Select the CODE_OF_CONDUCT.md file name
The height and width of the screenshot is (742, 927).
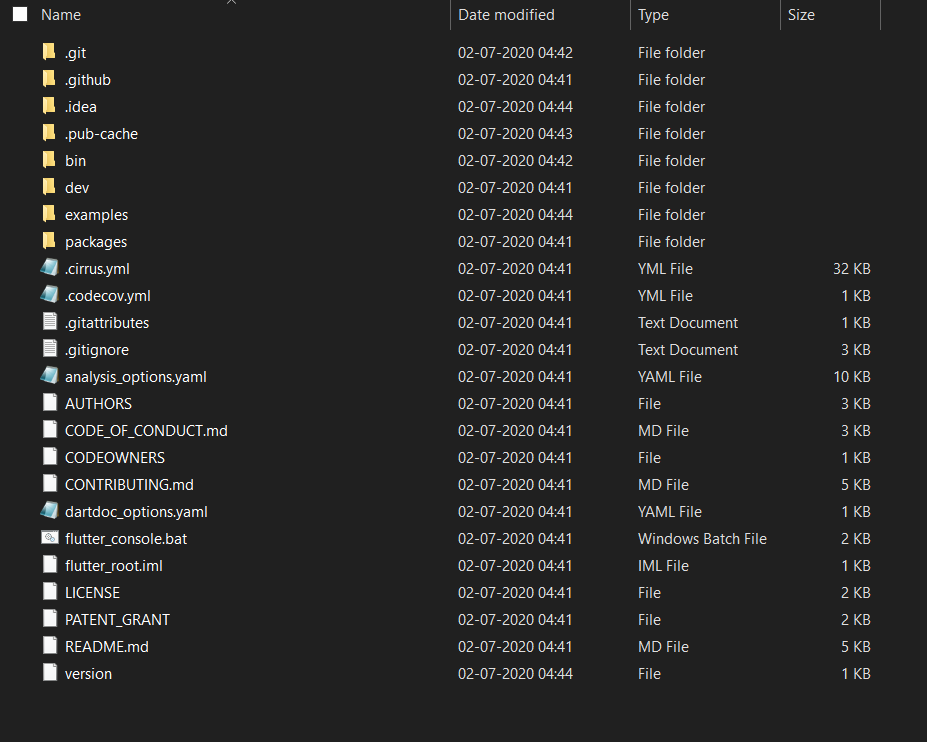(146, 431)
